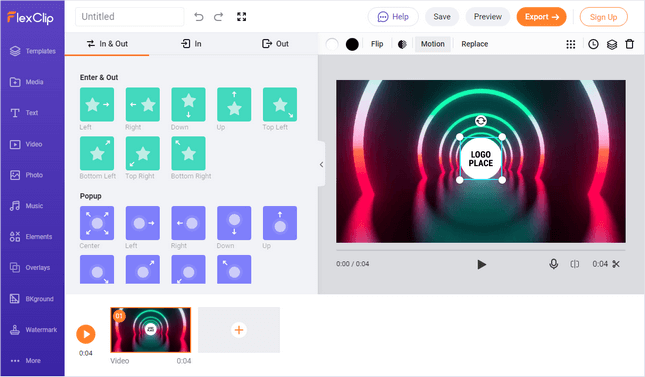The image size is (645, 377).
Task: Open the Templates sidebar section
Action: tap(32, 51)
